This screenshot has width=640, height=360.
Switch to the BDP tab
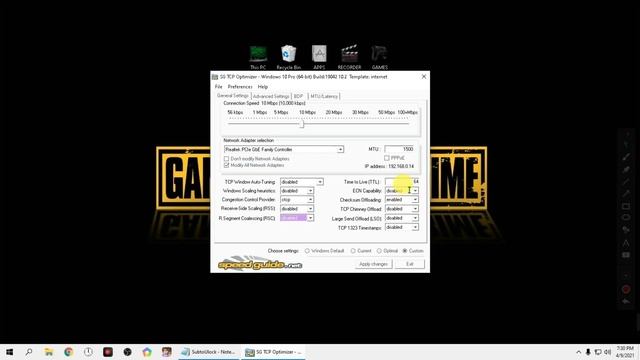coord(298,96)
